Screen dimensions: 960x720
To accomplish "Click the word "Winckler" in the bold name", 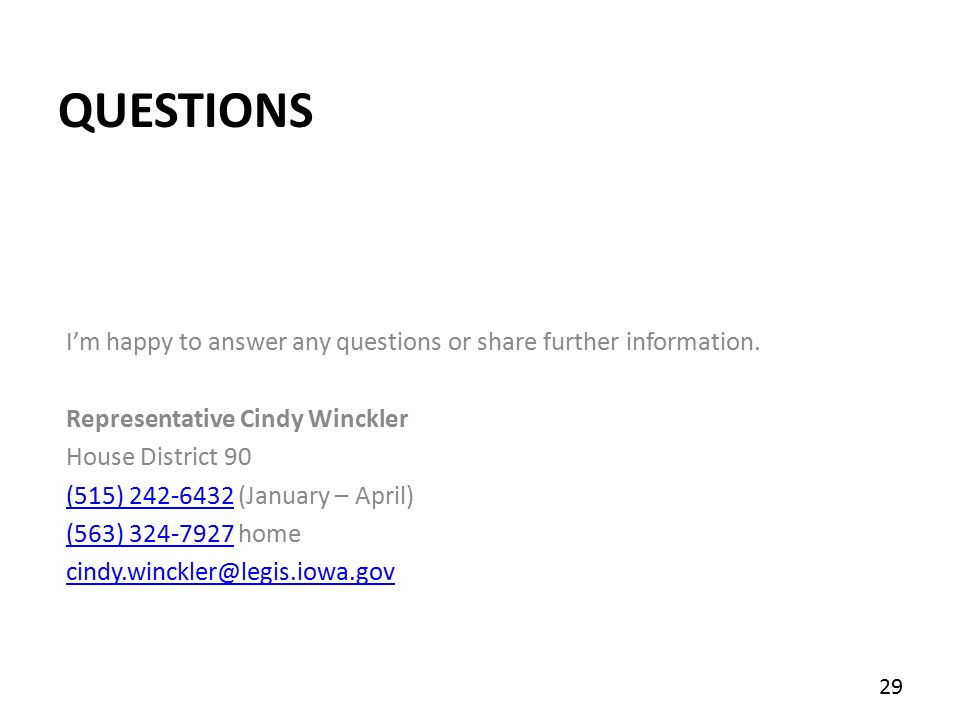I will [x=358, y=419].
